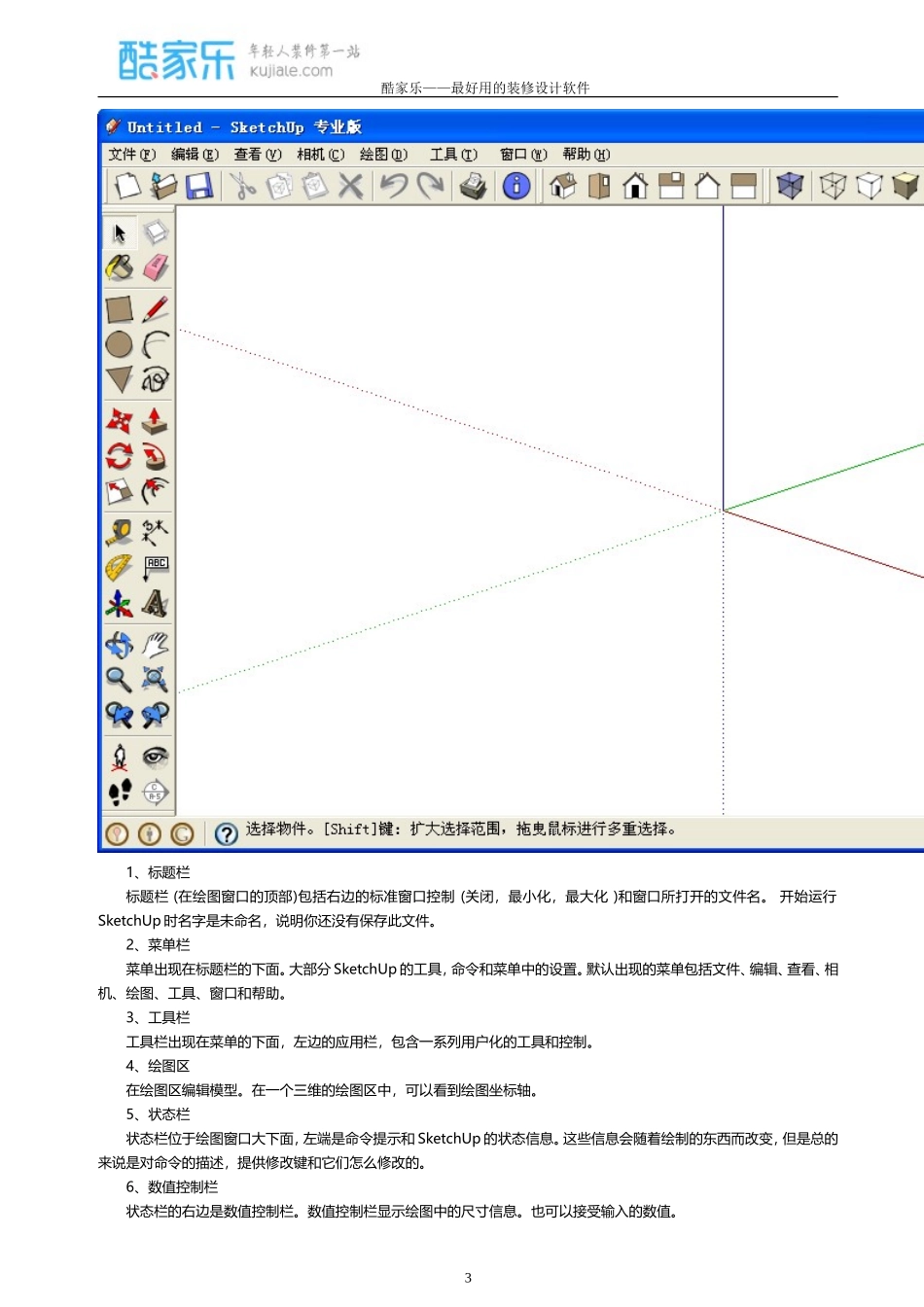Click the Print icon

(x=473, y=186)
